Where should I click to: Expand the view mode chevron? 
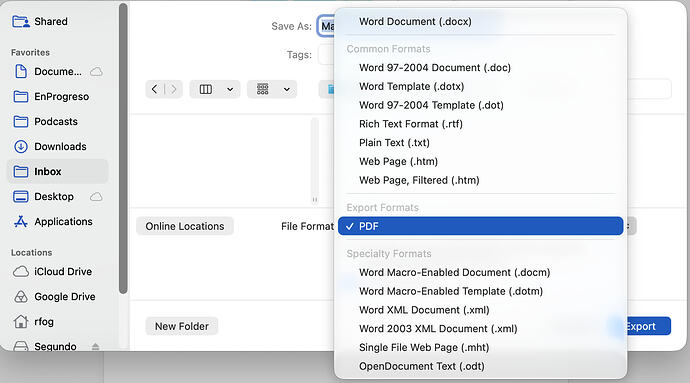[x=230, y=89]
